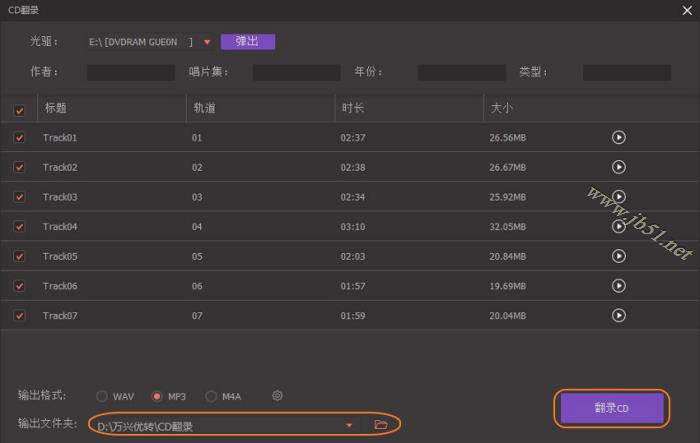Sort by the 标题 column header
The image size is (700, 443).
[x=56, y=108]
